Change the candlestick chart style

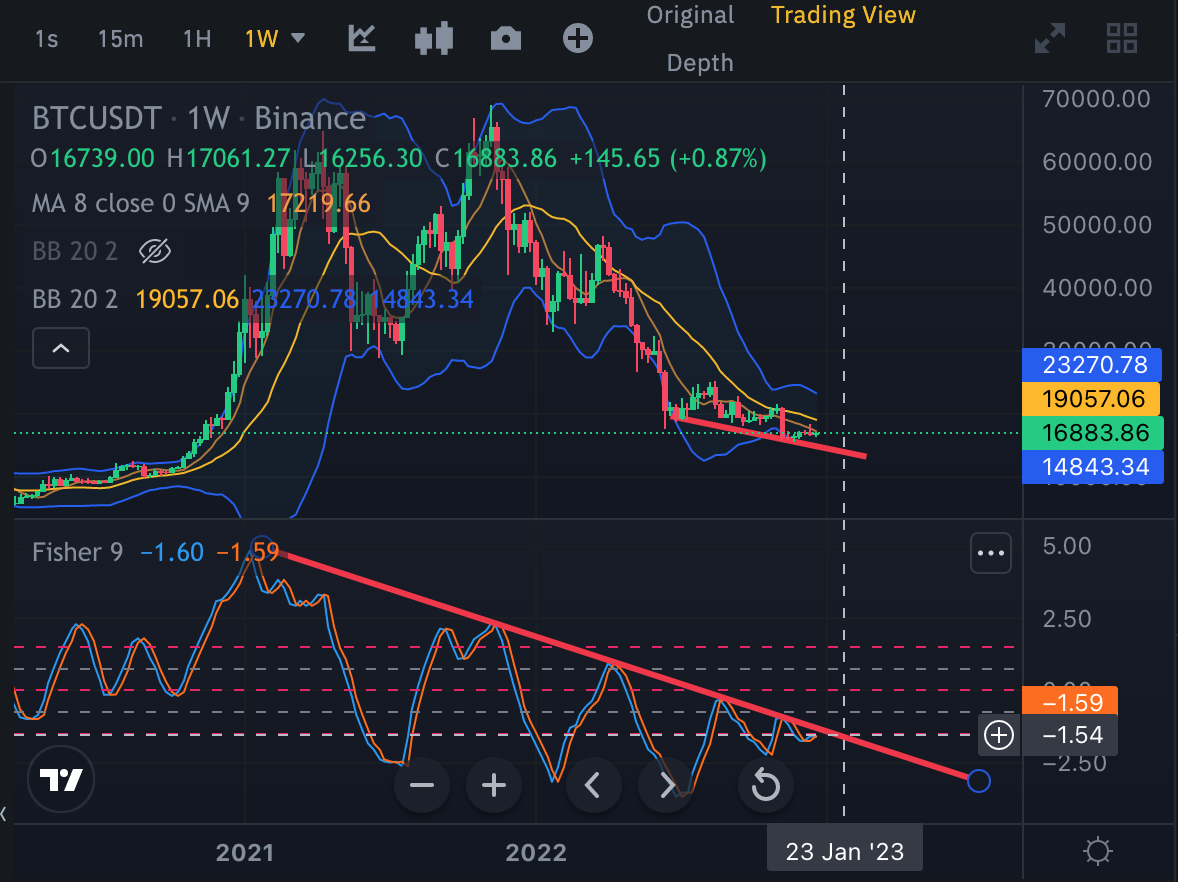[434, 38]
